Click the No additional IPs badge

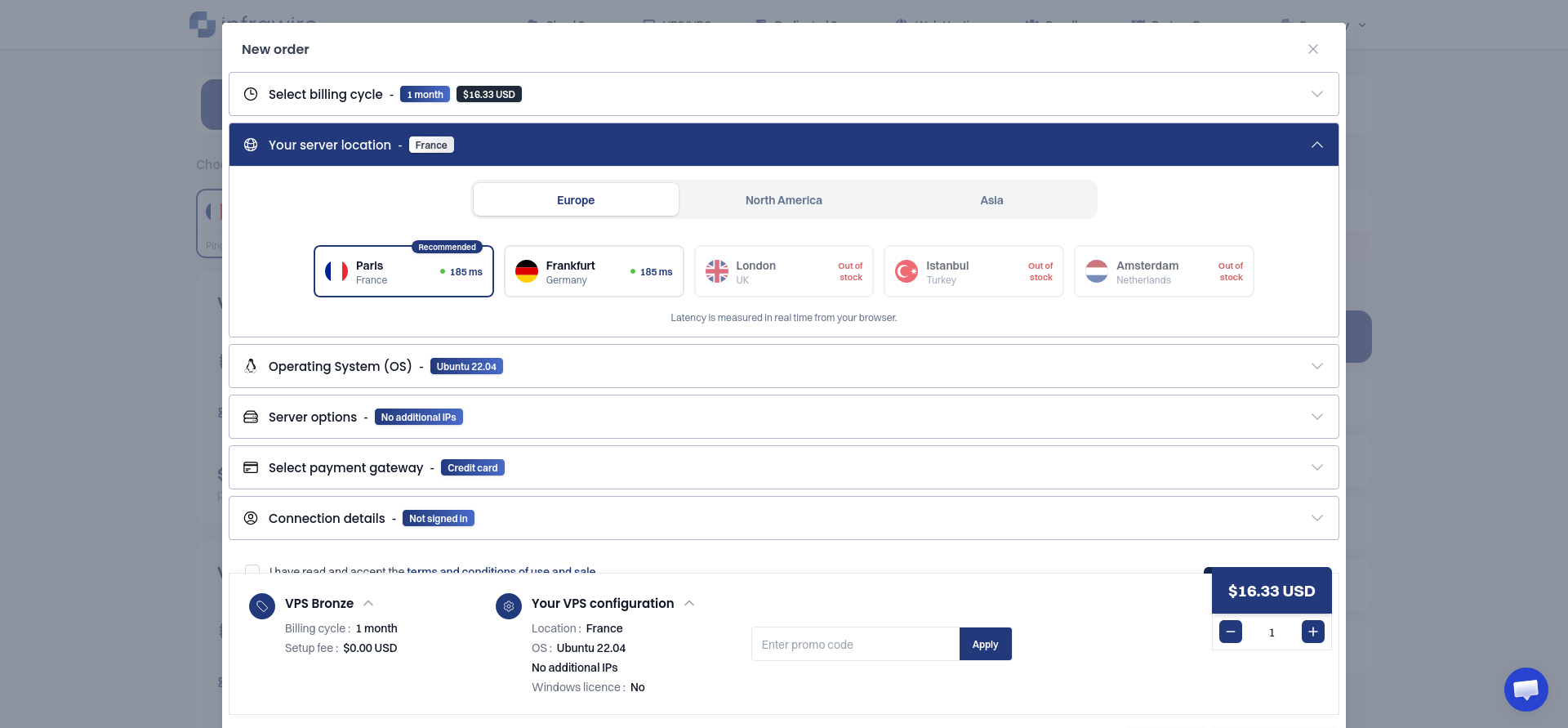click(x=419, y=417)
